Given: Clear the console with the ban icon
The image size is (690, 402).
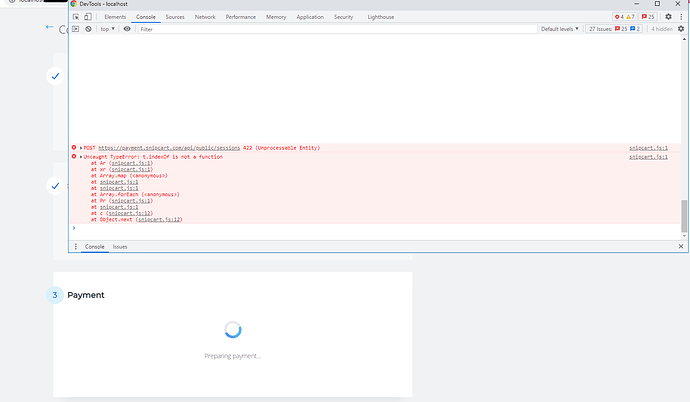Looking at the screenshot, I should point(88,29).
